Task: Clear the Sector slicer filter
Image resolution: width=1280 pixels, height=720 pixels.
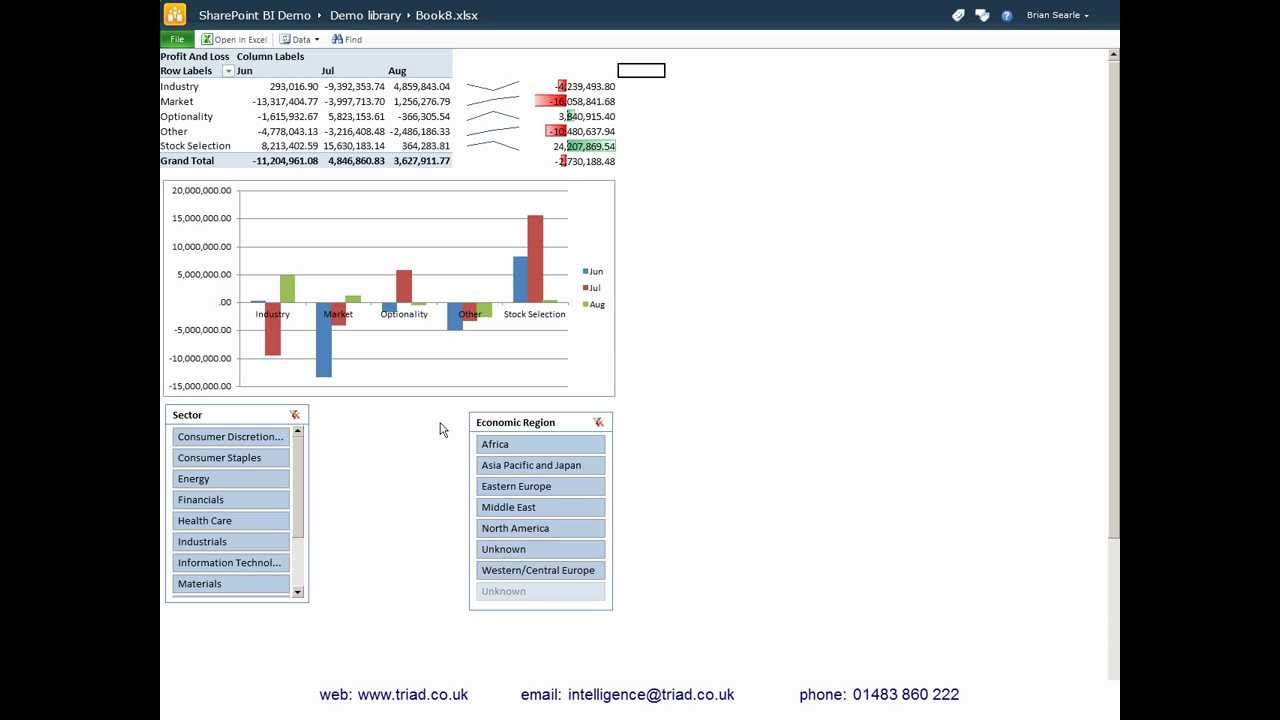Action: (294, 414)
